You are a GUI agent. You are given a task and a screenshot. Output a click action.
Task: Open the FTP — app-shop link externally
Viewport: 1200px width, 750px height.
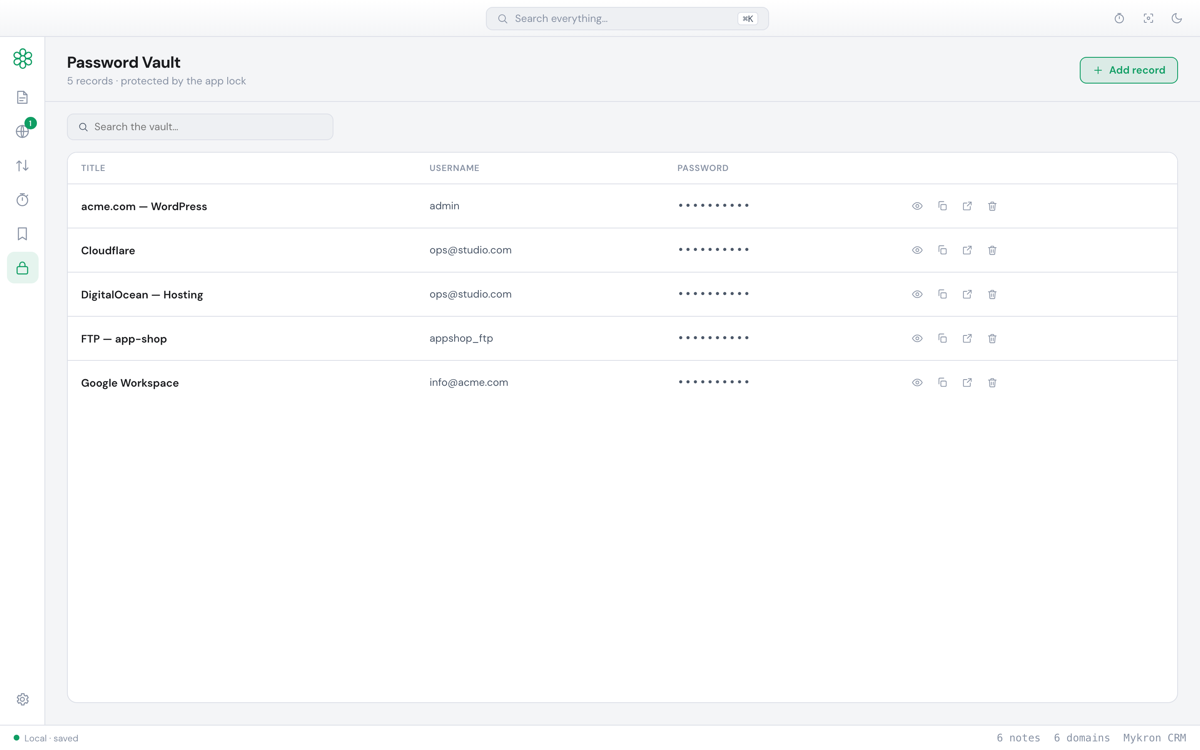click(x=967, y=338)
